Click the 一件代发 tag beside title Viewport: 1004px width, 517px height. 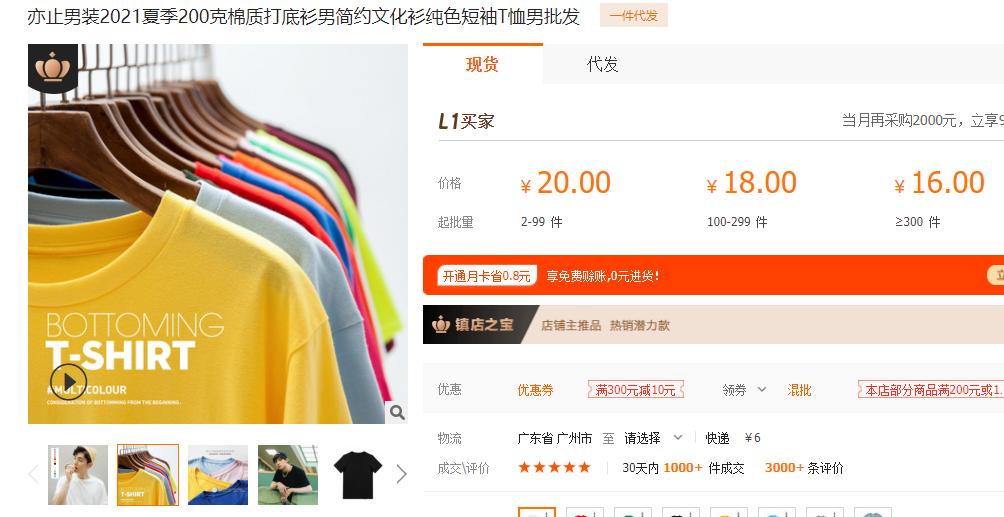click(x=634, y=15)
